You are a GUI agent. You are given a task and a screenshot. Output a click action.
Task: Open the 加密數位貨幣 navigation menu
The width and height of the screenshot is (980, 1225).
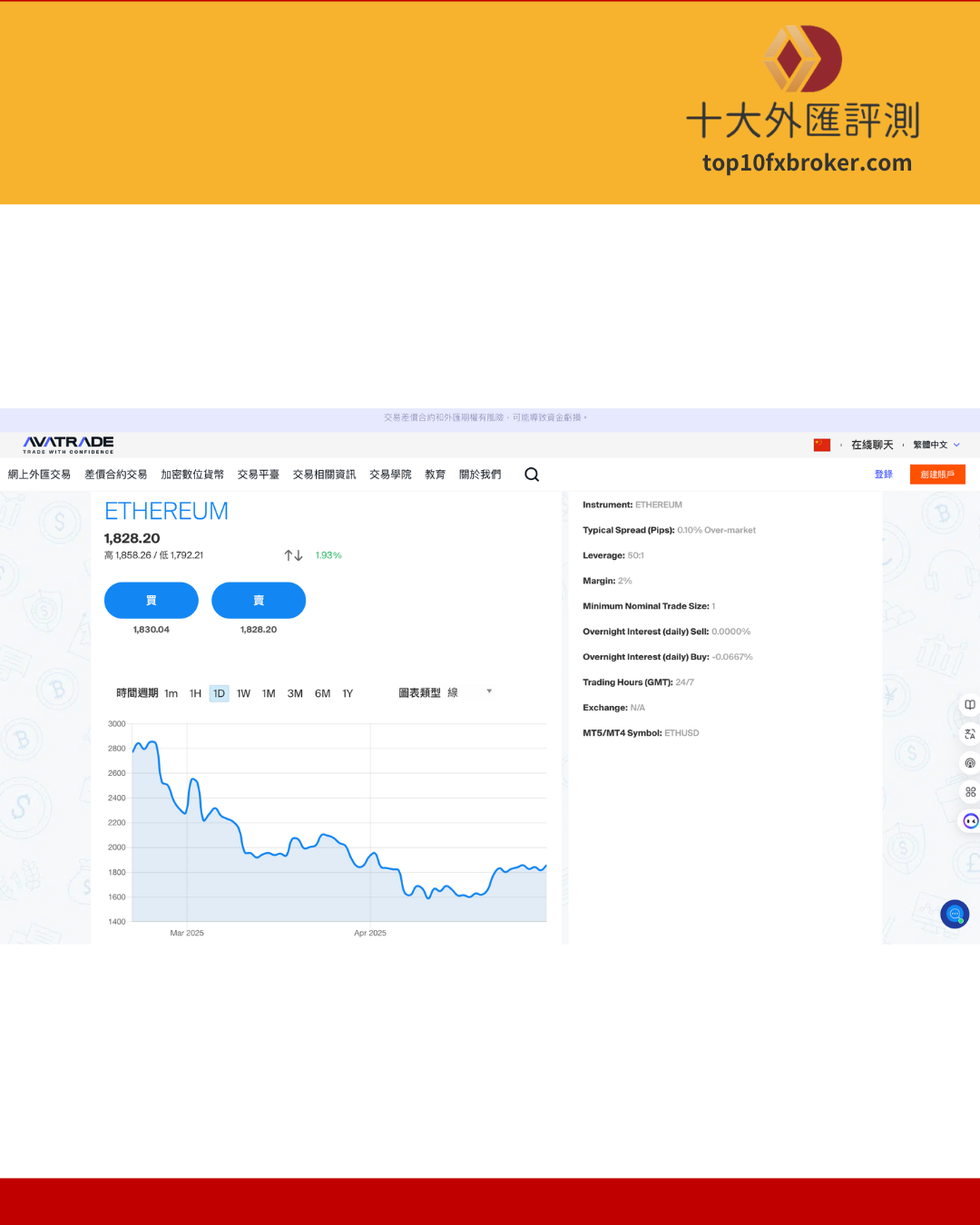point(192,475)
